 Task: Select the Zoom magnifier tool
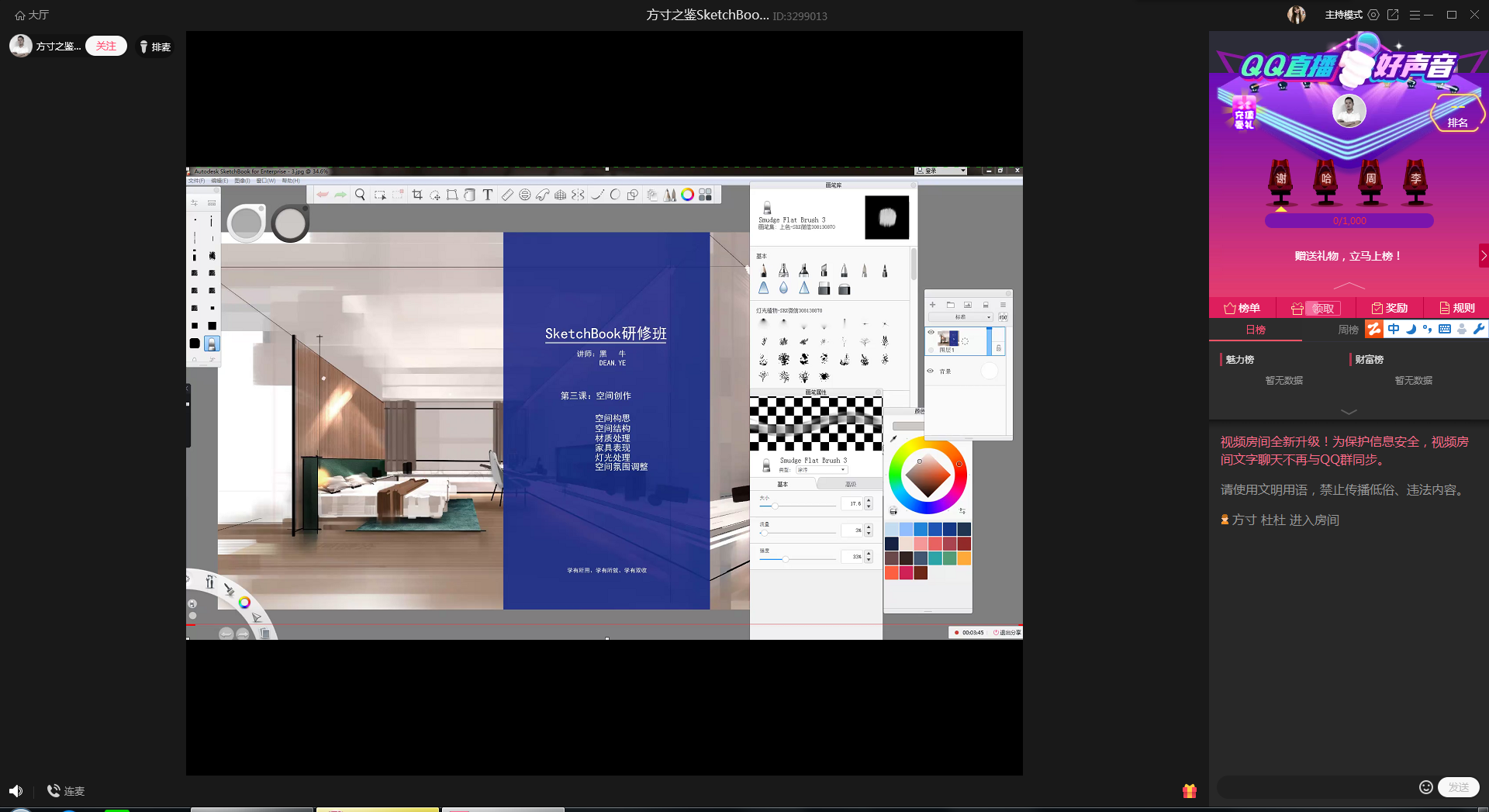[360, 195]
